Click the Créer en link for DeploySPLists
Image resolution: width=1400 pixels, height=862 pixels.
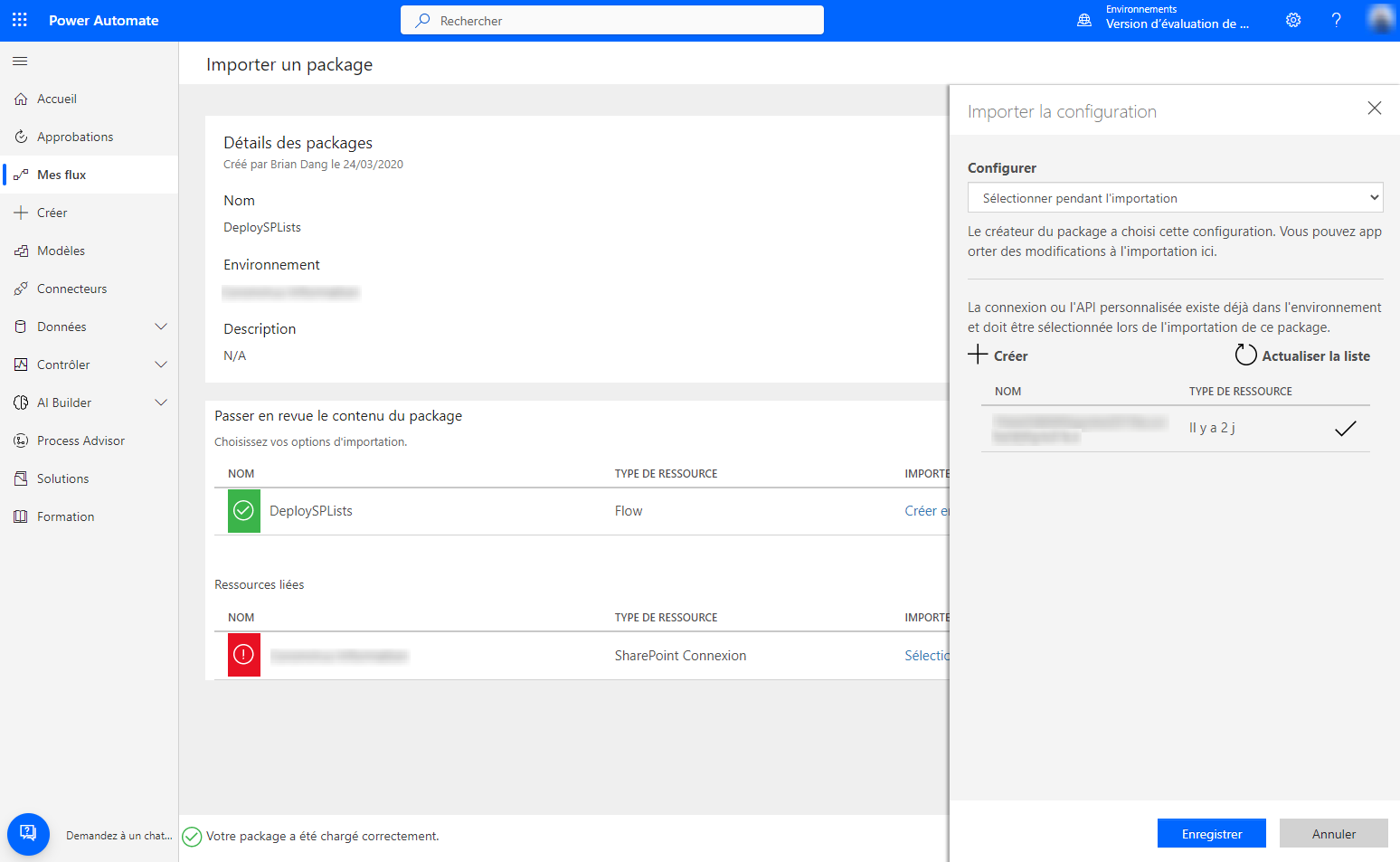(927, 511)
